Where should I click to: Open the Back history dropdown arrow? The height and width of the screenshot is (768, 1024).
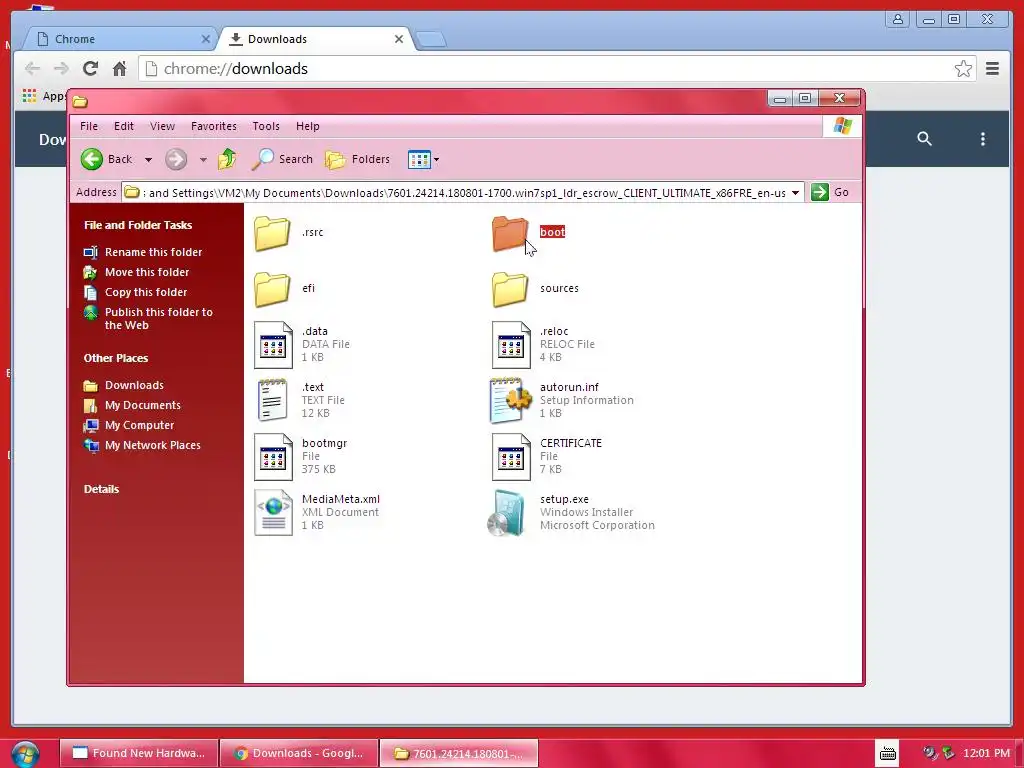point(148,159)
